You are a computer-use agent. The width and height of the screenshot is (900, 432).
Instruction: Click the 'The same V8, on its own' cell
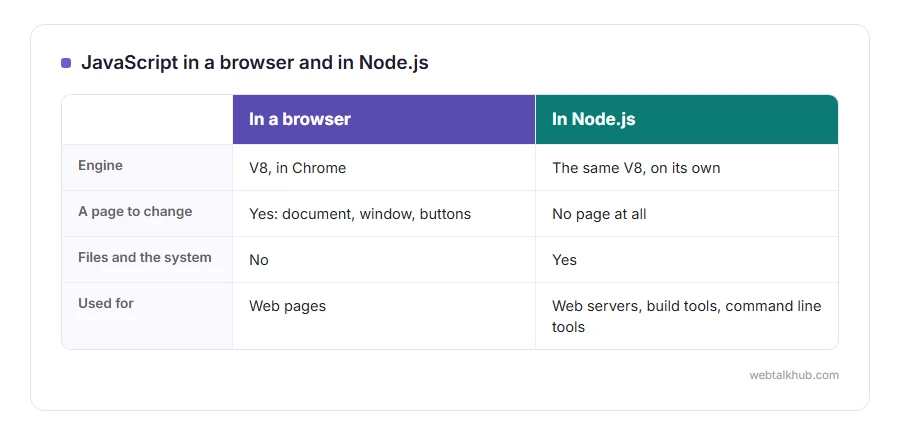[x=686, y=168]
